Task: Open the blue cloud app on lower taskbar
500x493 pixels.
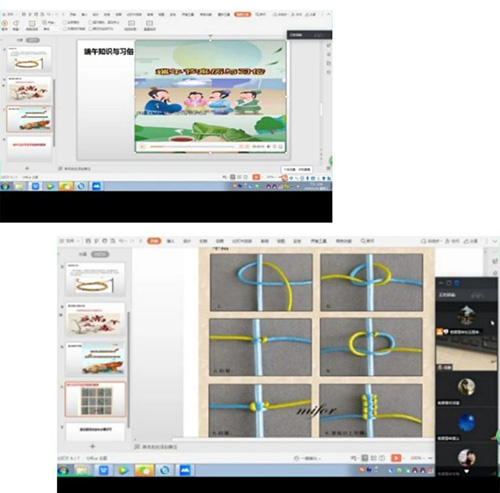Action: 185,470
